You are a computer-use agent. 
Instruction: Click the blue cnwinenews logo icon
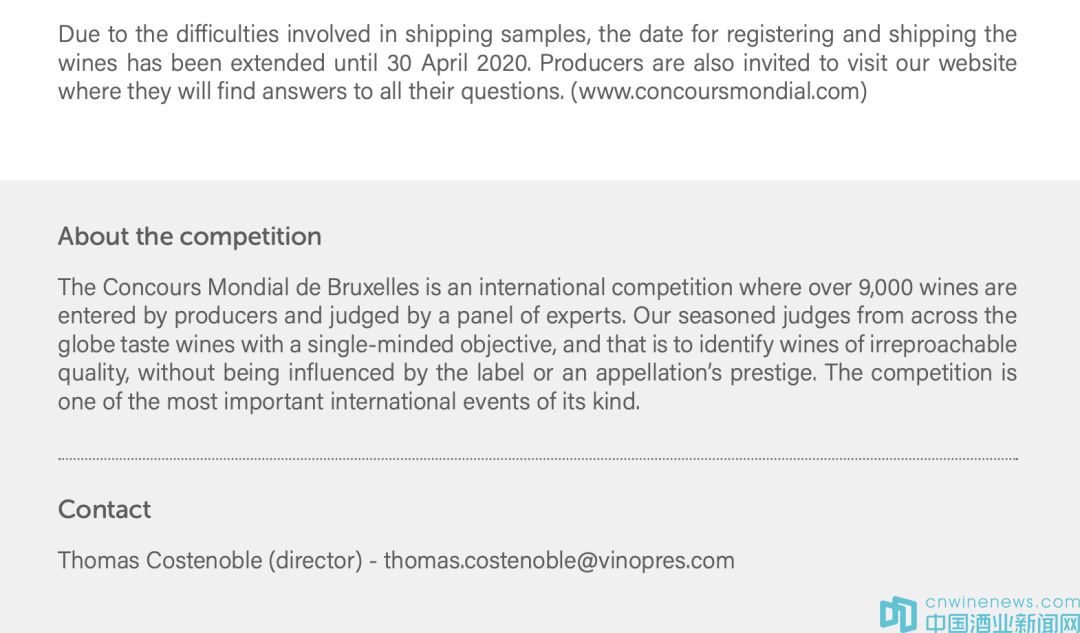[x=897, y=614]
